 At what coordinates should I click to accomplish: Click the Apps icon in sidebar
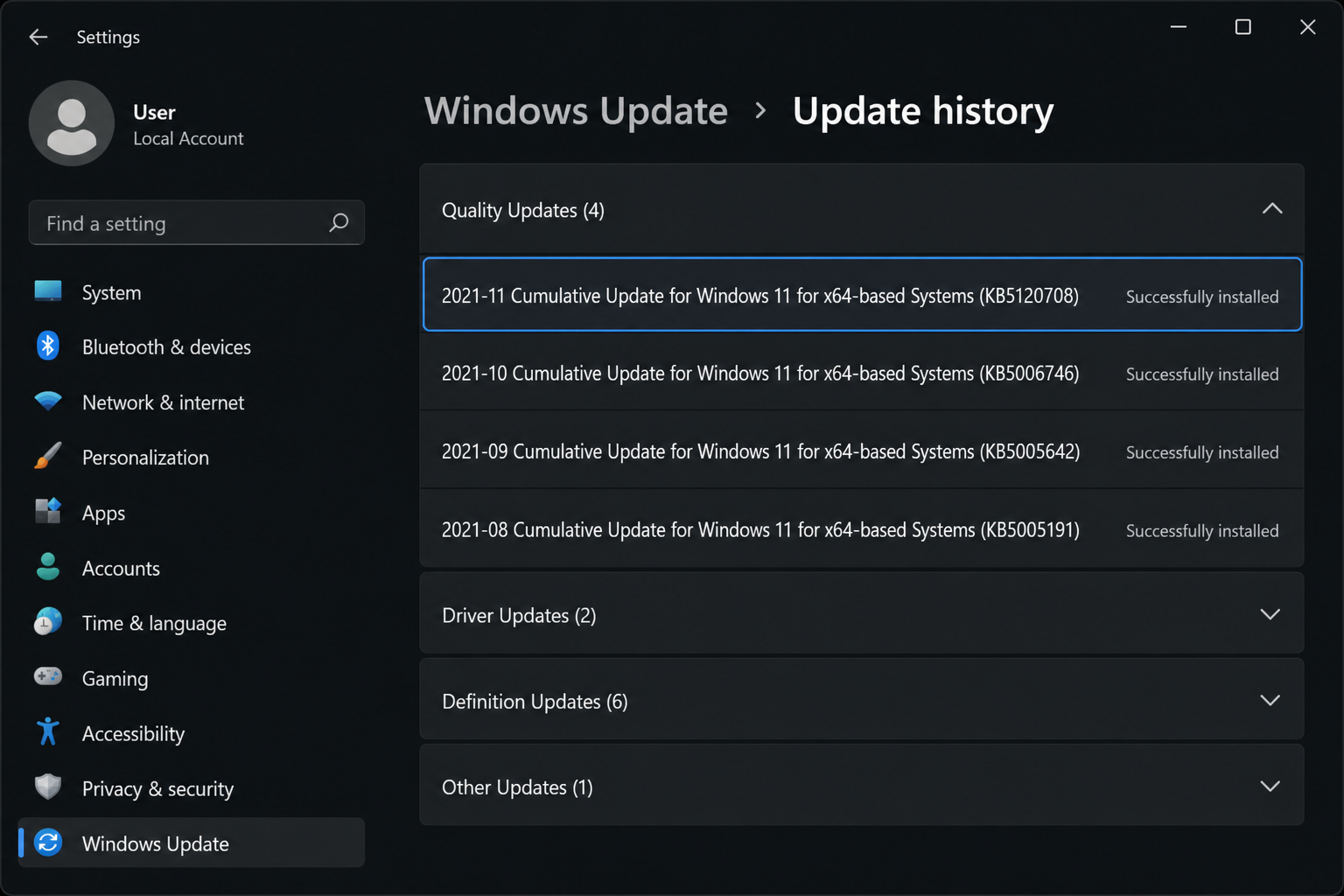[48, 511]
